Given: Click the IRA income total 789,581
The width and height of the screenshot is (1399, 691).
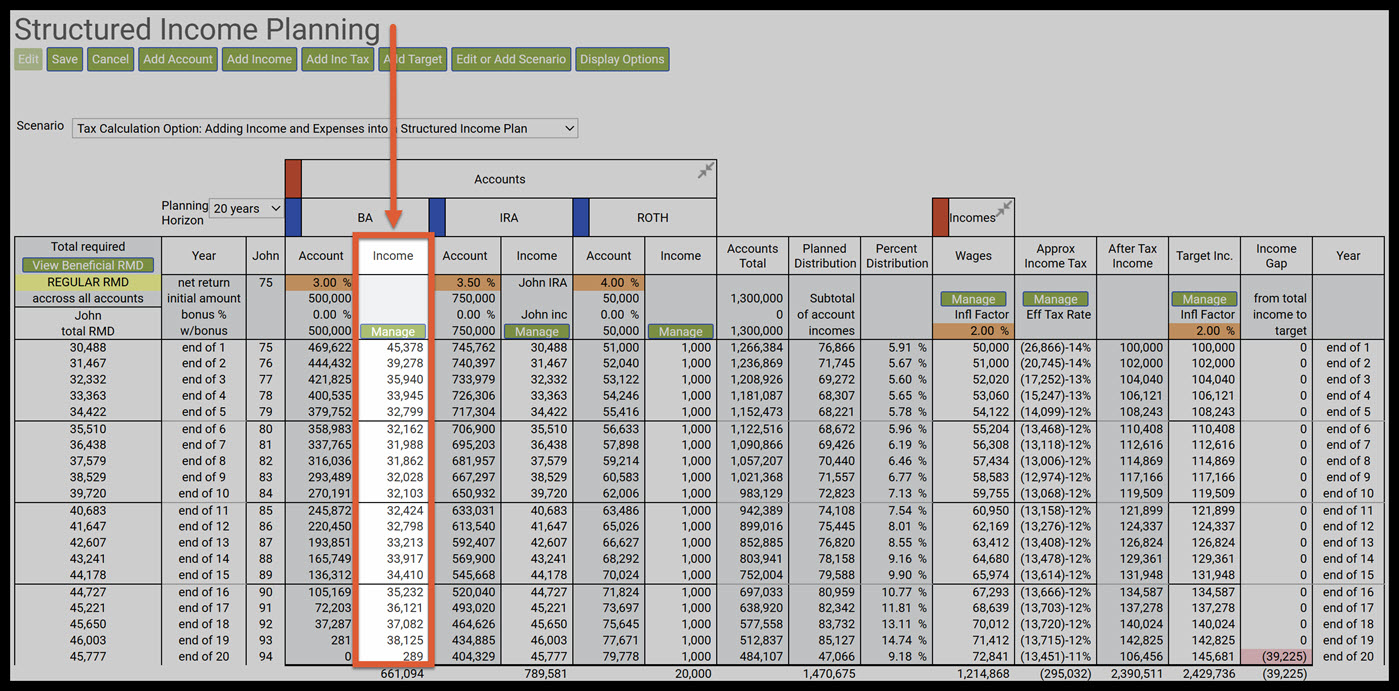Looking at the screenshot, I should click(x=547, y=674).
